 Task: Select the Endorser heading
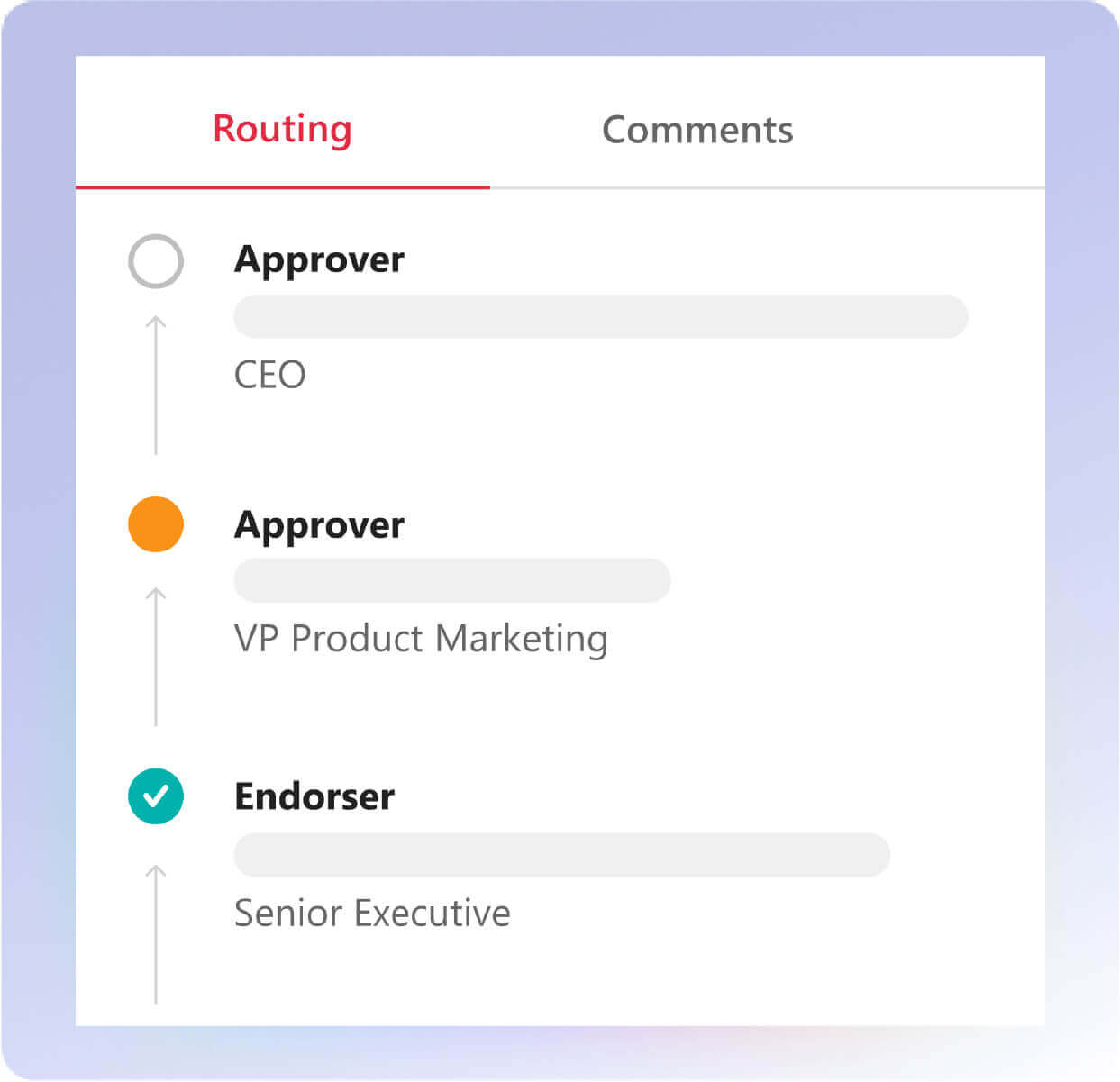[x=314, y=796]
